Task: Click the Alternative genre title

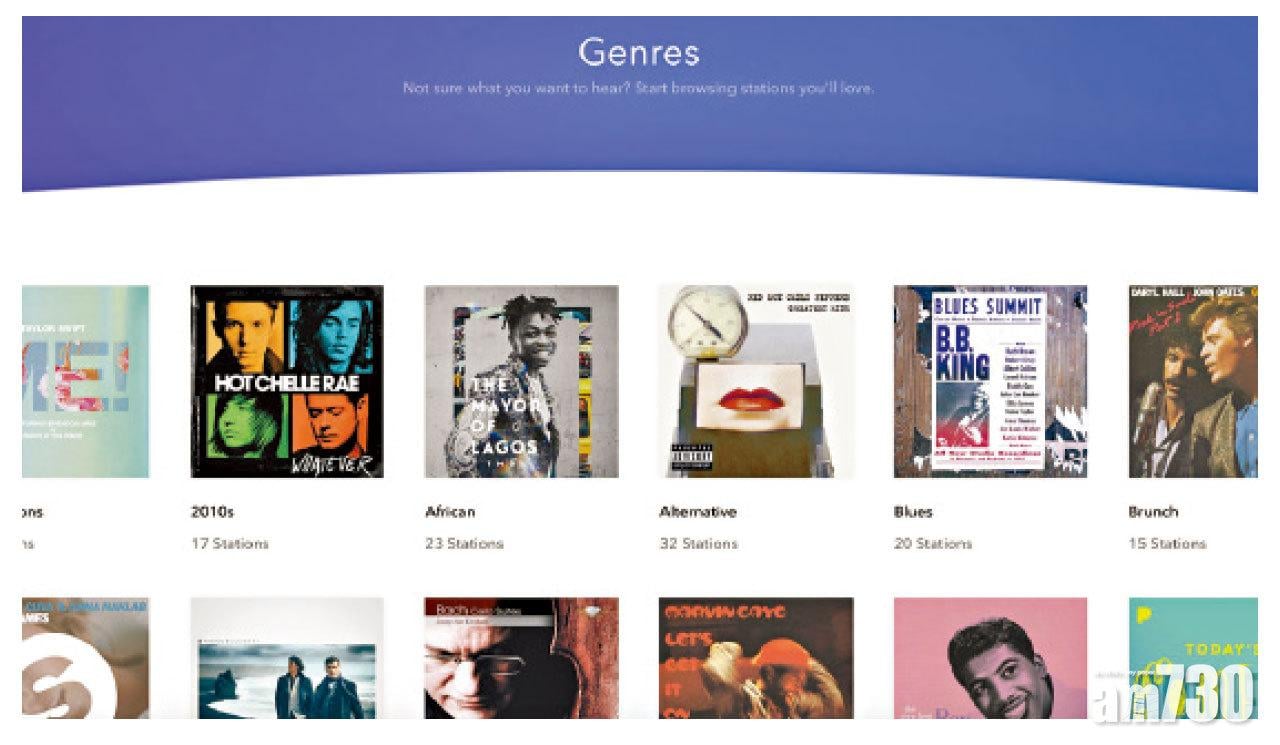Action: click(698, 511)
